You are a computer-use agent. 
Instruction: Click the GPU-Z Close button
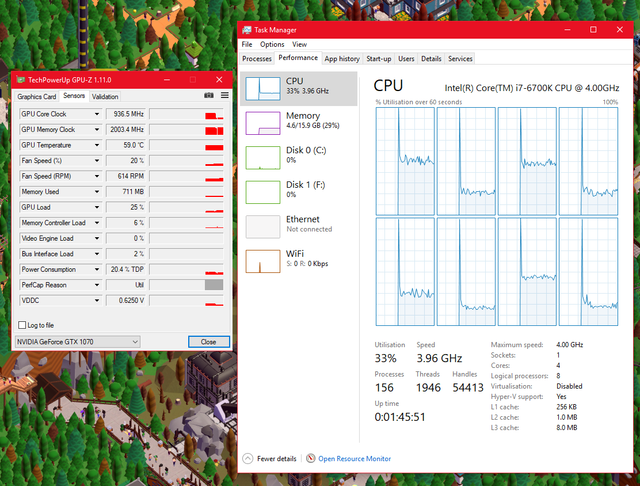[209, 342]
